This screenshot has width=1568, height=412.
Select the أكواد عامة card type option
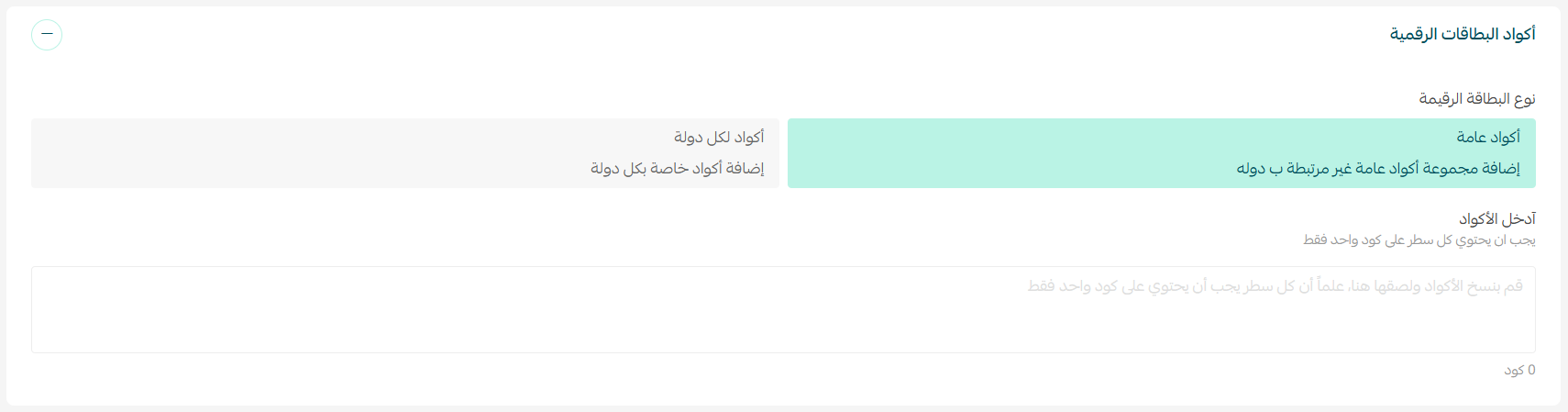1487,138
